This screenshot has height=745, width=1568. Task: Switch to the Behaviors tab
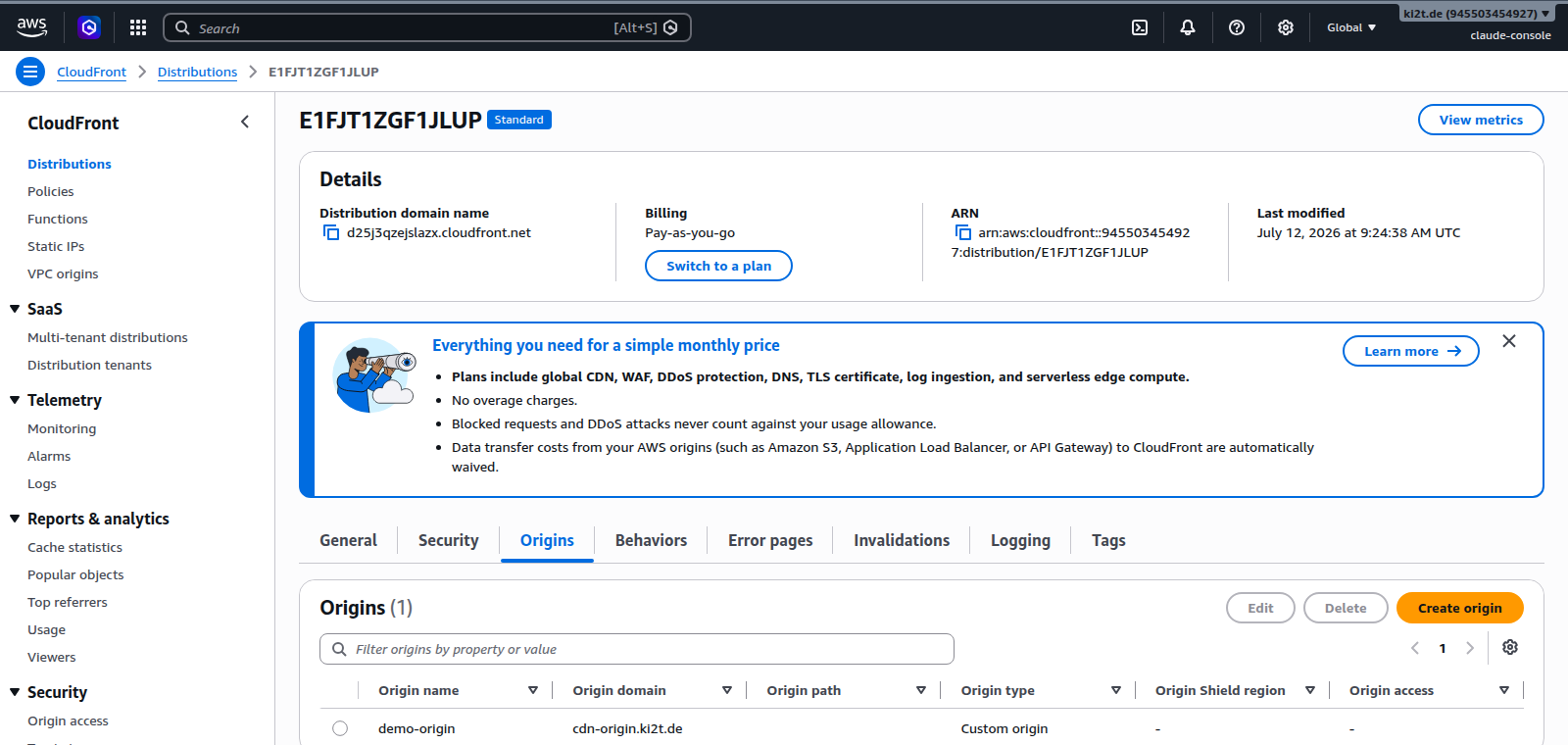click(x=651, y=540)
